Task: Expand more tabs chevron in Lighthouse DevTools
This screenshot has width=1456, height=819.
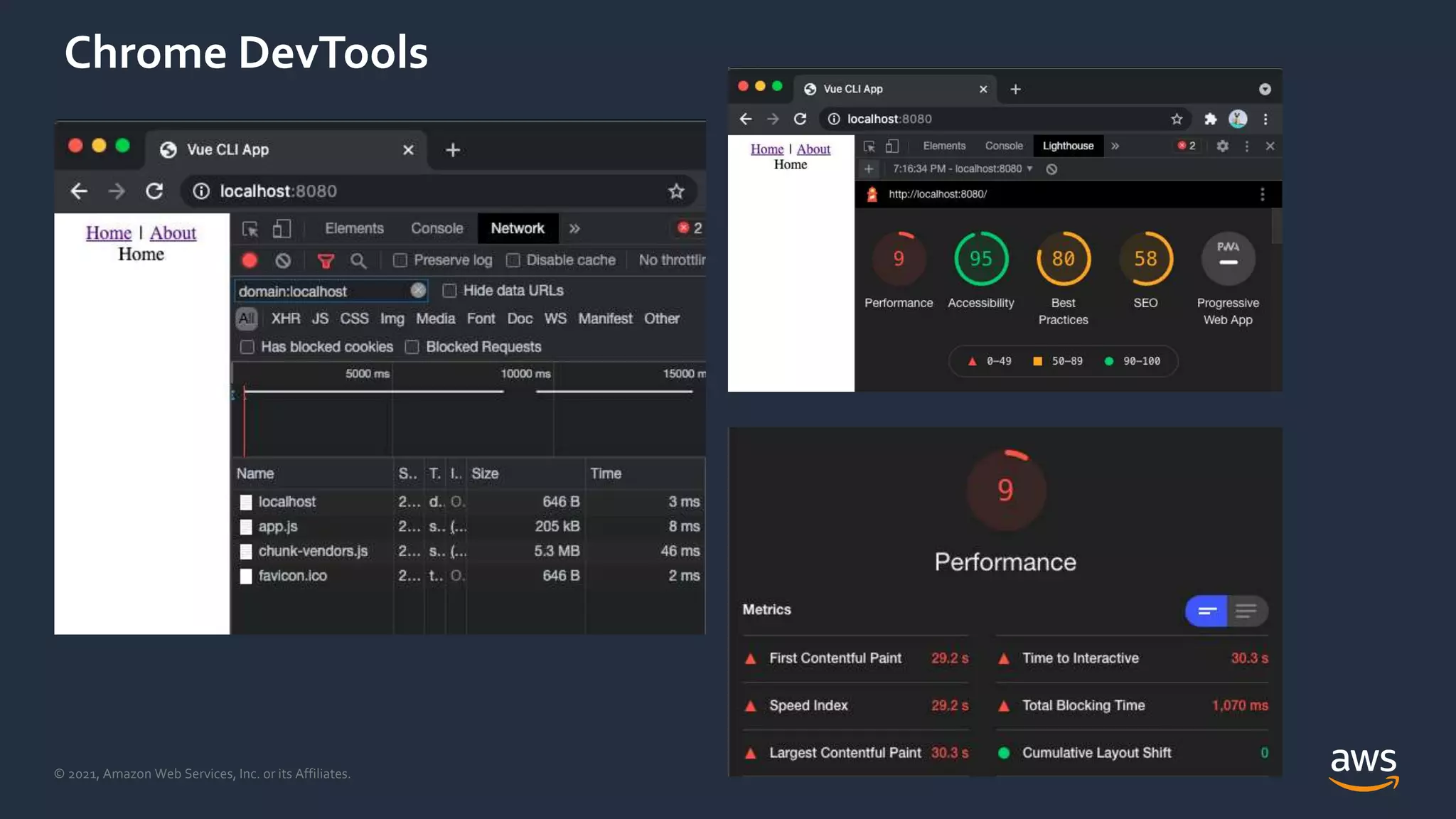Action: [1115, 146]
